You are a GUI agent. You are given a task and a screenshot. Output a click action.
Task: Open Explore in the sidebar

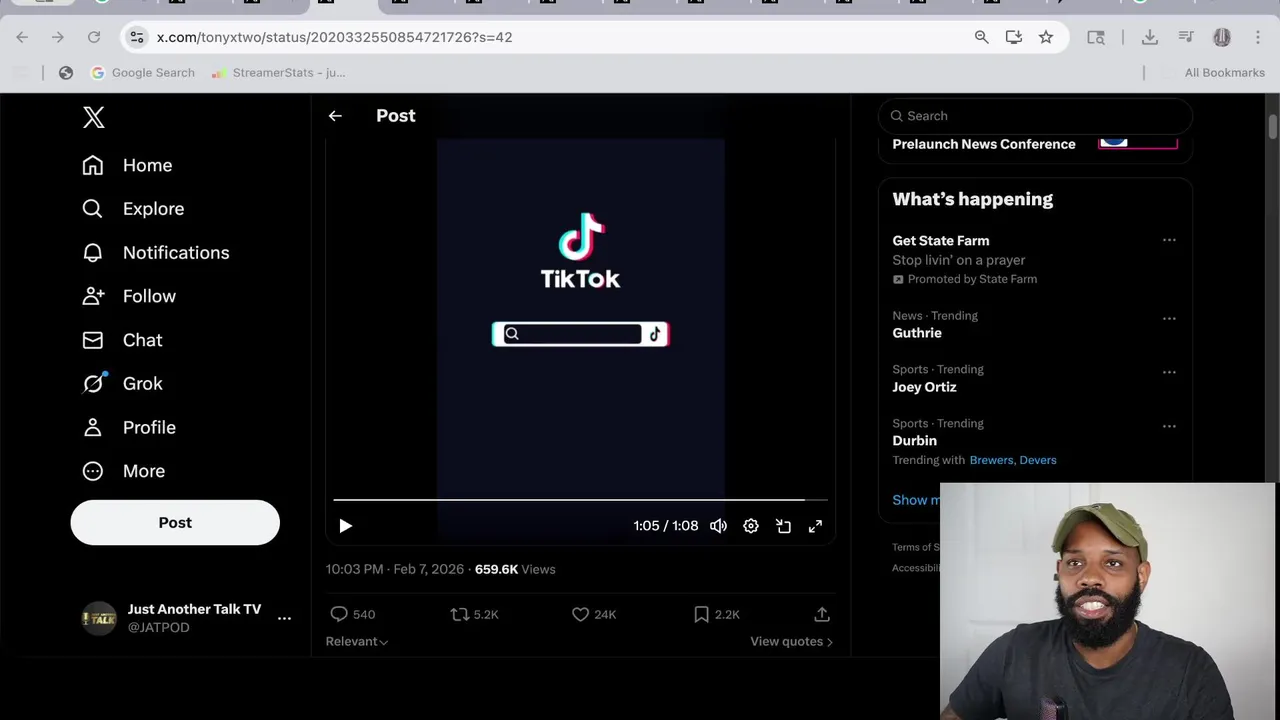(133, 209)
